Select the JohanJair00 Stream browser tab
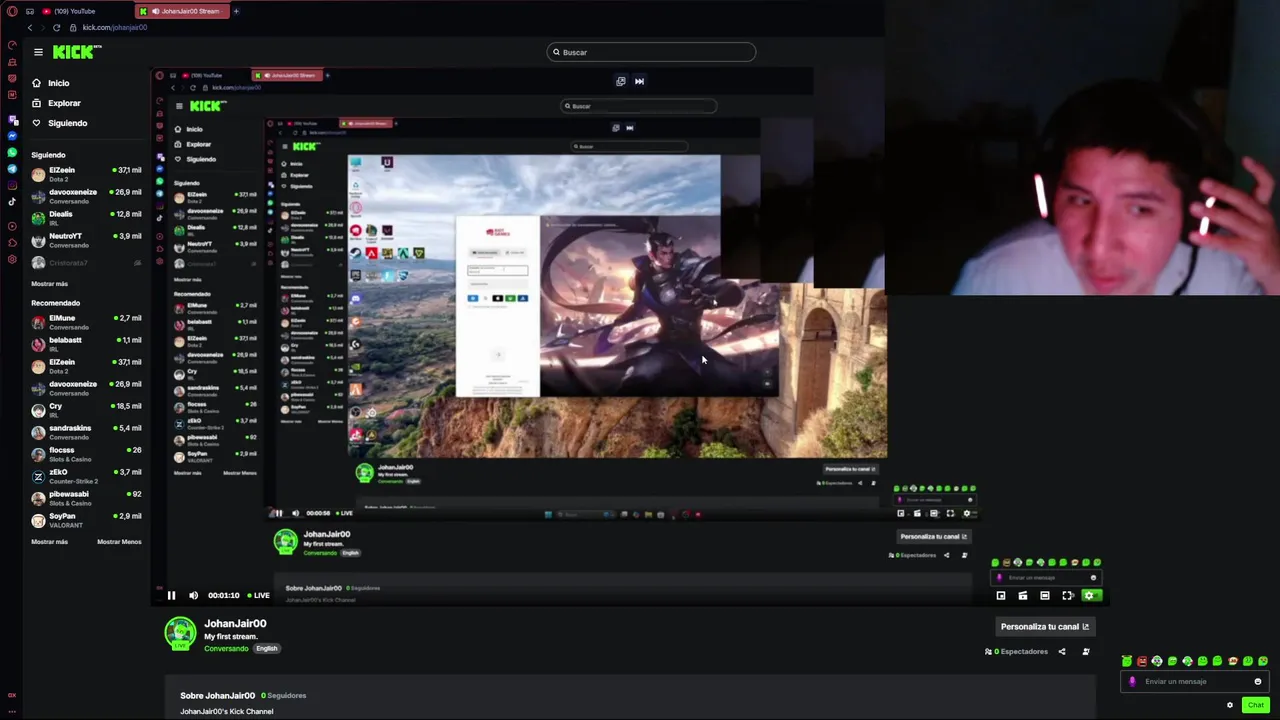The height and width of the screenshot is (720, 1280). (x=184, y=11)
